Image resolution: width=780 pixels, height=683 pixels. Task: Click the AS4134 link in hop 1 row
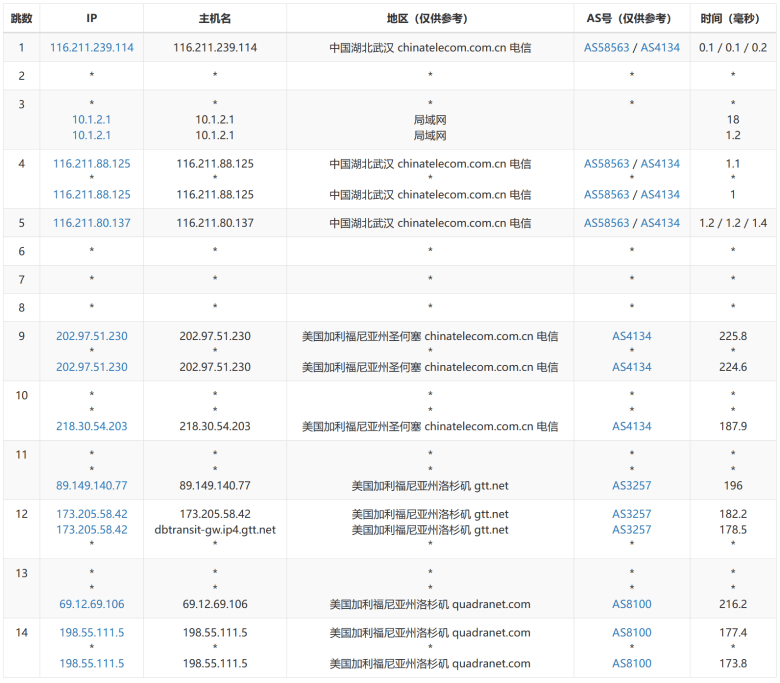[660, 48]
